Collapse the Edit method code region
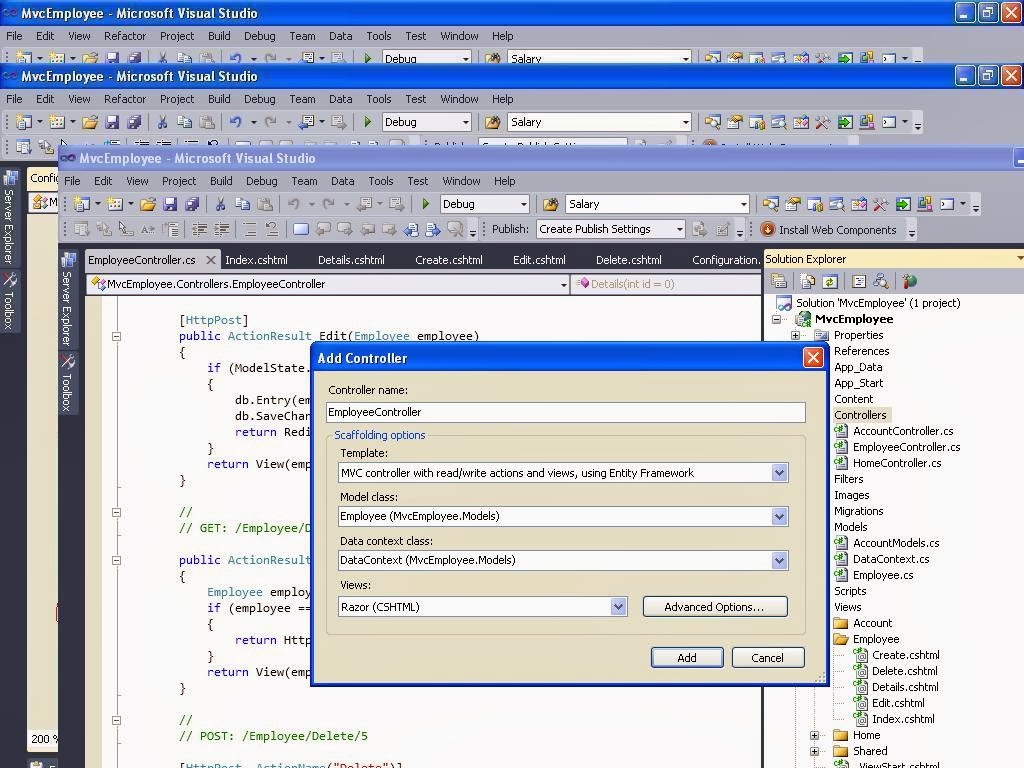 [116, 337]
